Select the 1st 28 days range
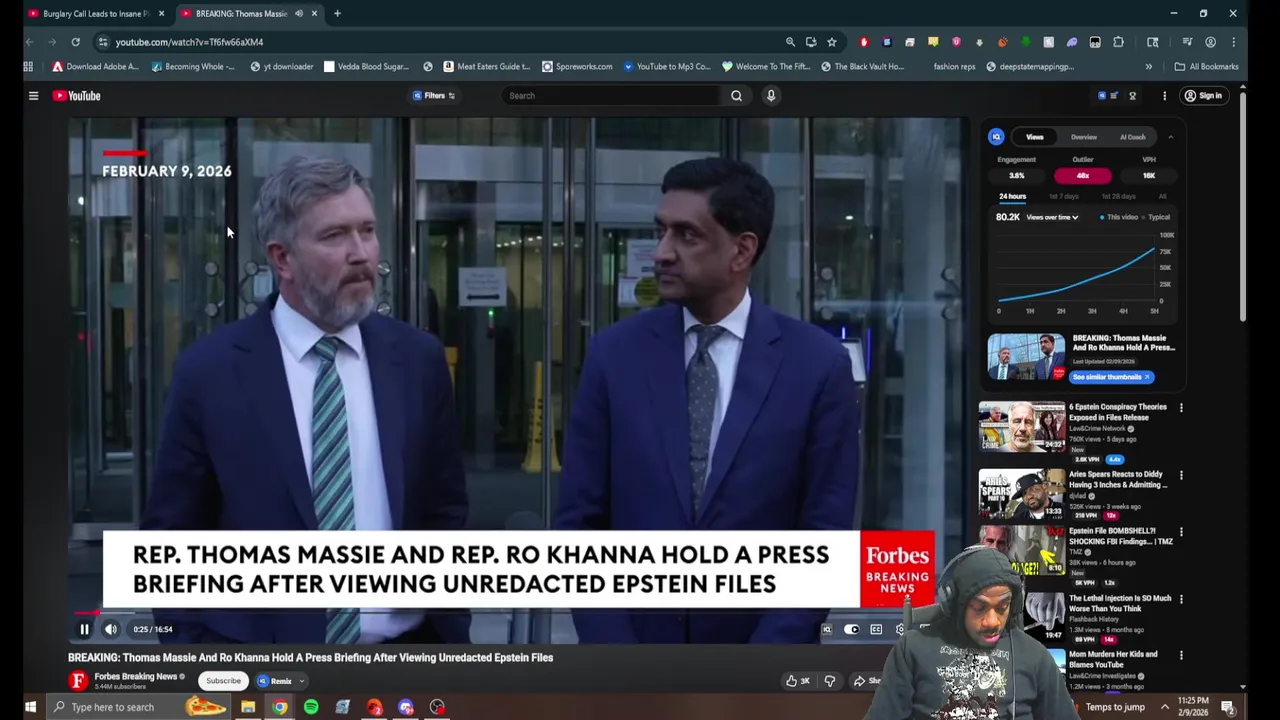 click(x=1119, y=197)
